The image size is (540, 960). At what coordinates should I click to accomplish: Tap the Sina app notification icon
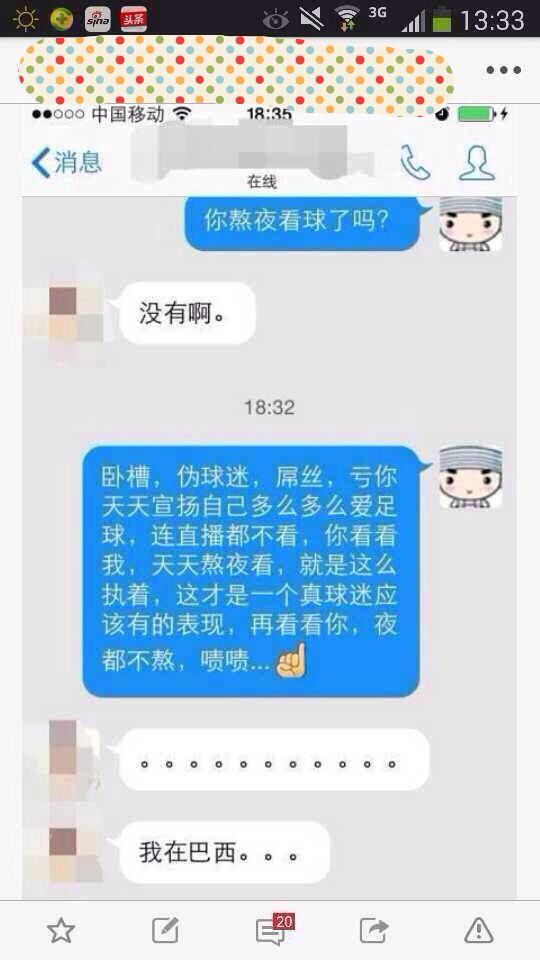tap(97, 20)
